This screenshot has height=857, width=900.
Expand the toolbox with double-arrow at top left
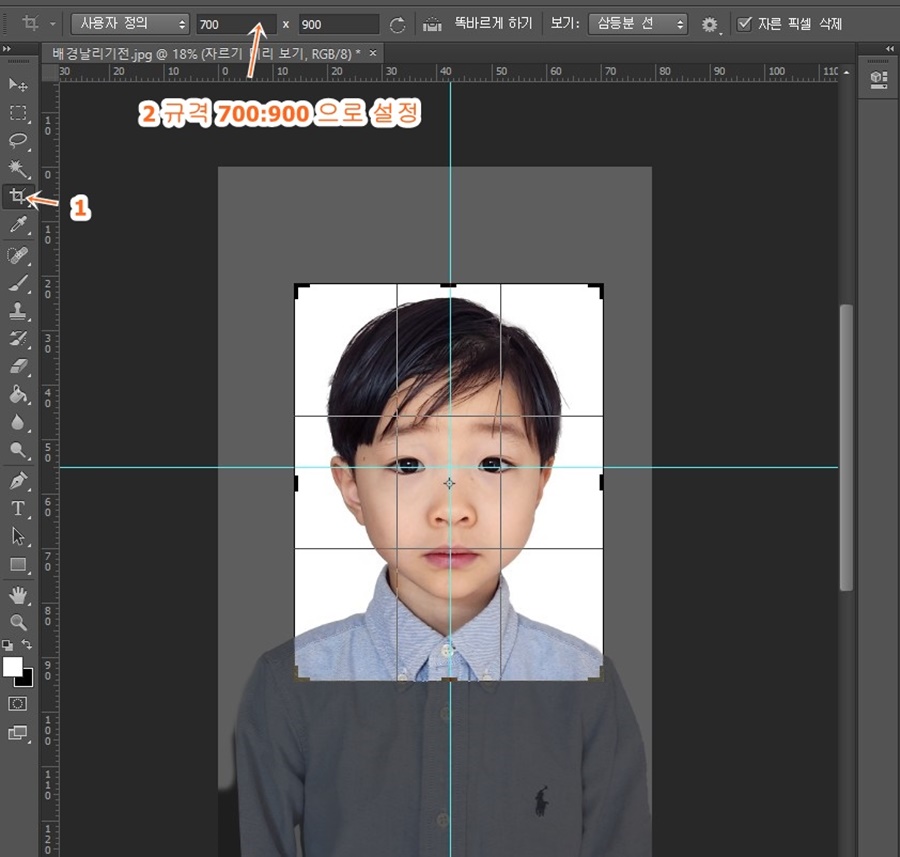[6, 49]
